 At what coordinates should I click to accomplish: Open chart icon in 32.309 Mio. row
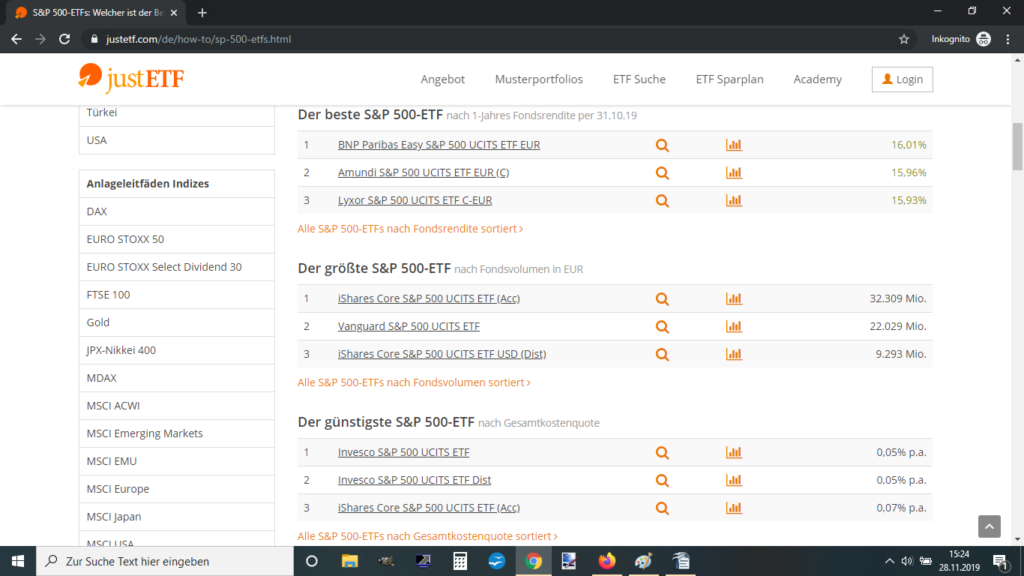(734, 298)
